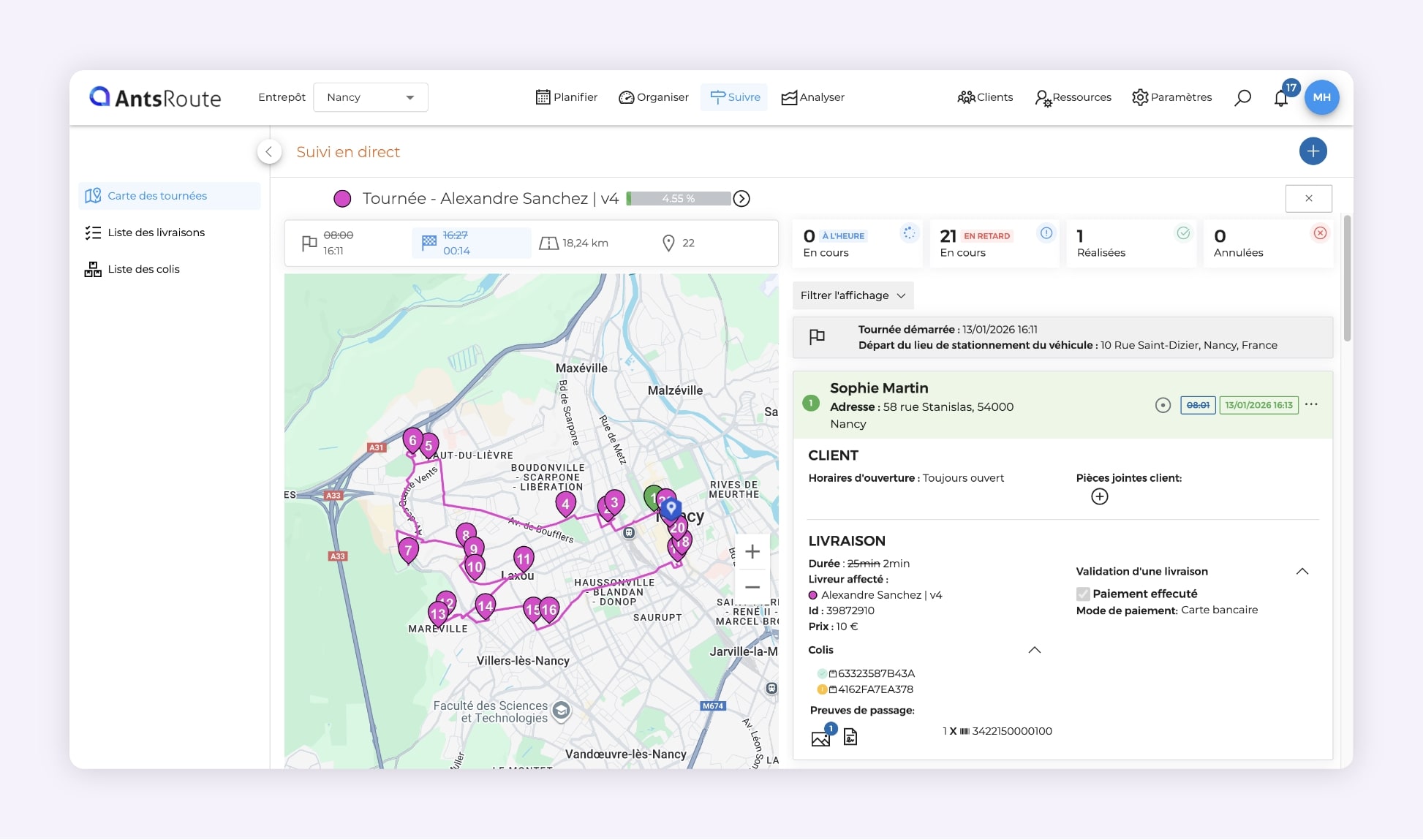Click map marker number 7
The image size is (1423, 840).
click(x=408, y=550)
